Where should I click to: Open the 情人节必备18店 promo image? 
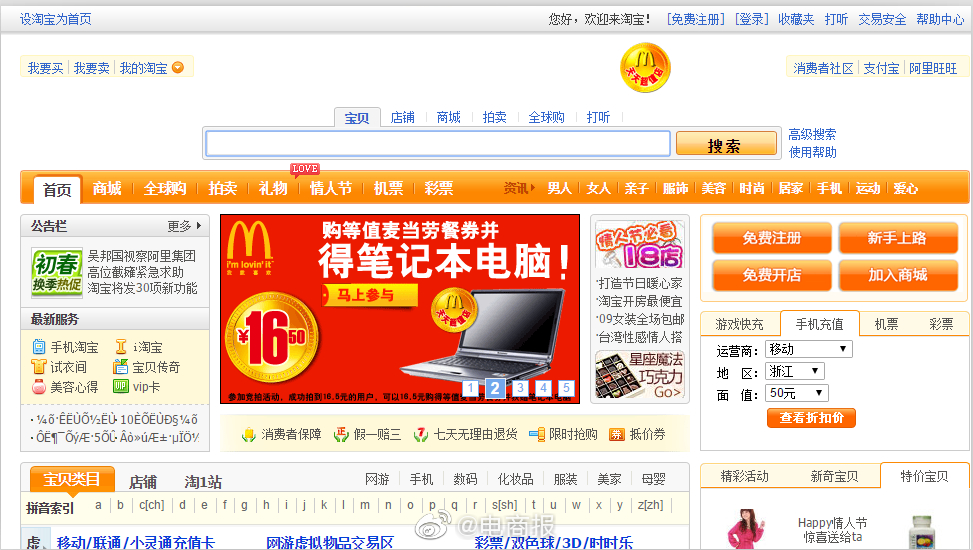(x=640, y=246)
